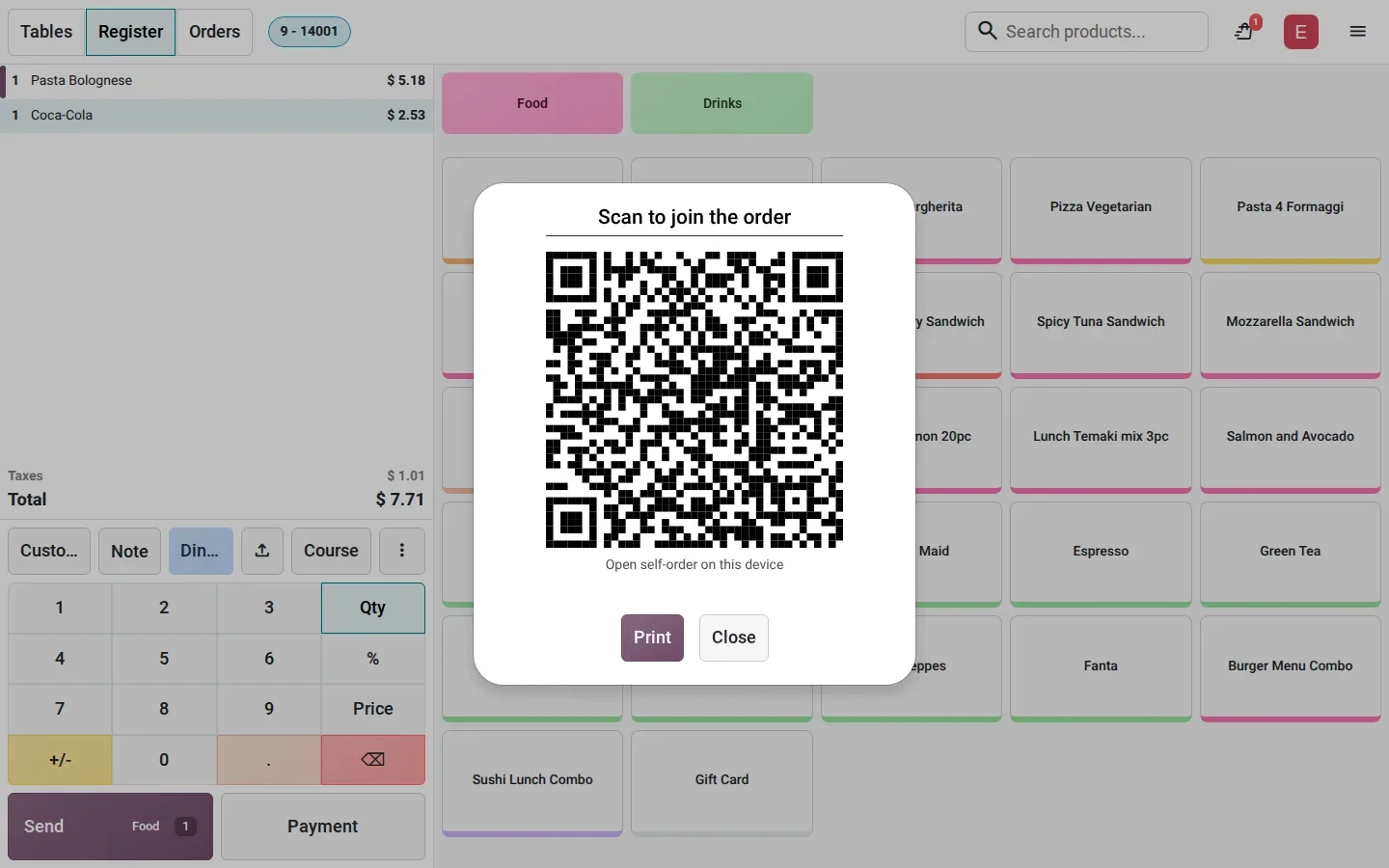Open self-order on this device link
The width and height of the screenshot is (1389, 868).
coord(694,565)
